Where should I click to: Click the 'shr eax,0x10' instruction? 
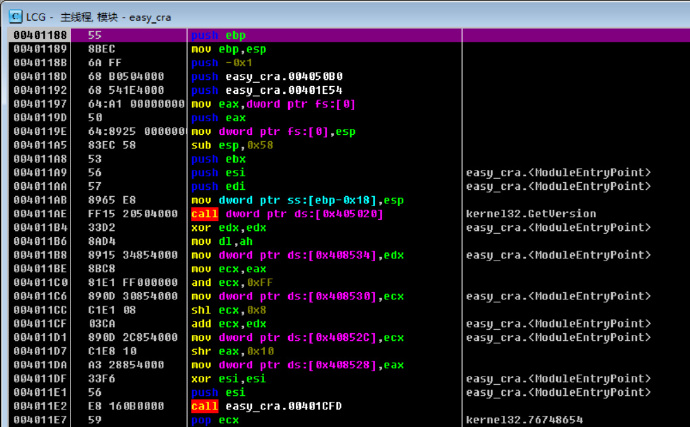(232, 351)
